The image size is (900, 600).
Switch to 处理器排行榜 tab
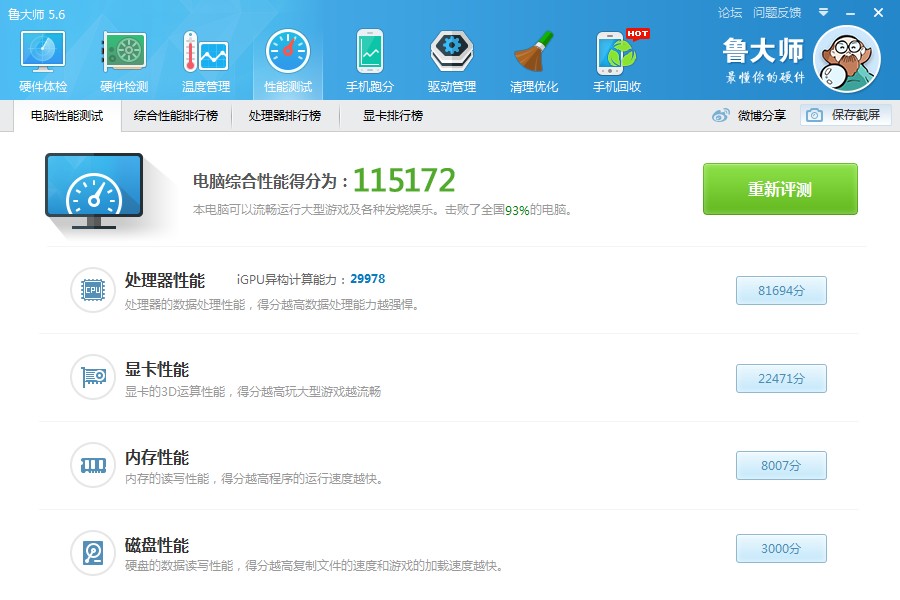point(285,116)
